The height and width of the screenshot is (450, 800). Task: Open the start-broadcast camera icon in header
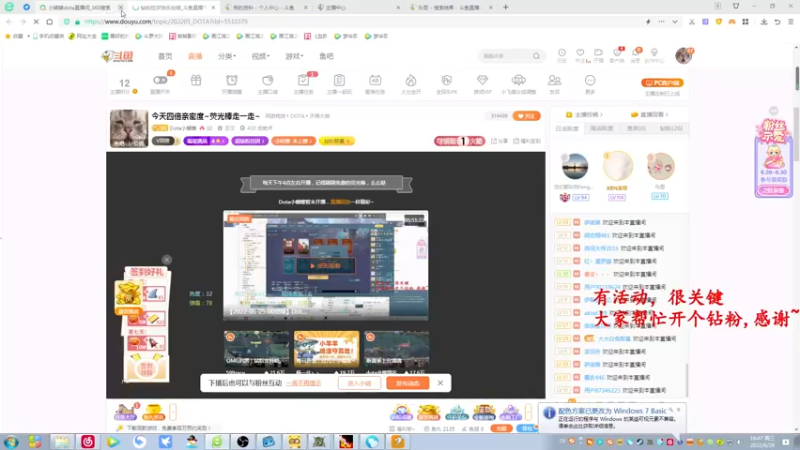[598, 55]
